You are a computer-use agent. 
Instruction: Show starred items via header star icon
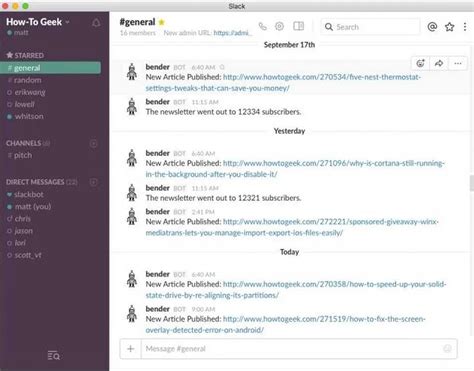tap(449, 27)
